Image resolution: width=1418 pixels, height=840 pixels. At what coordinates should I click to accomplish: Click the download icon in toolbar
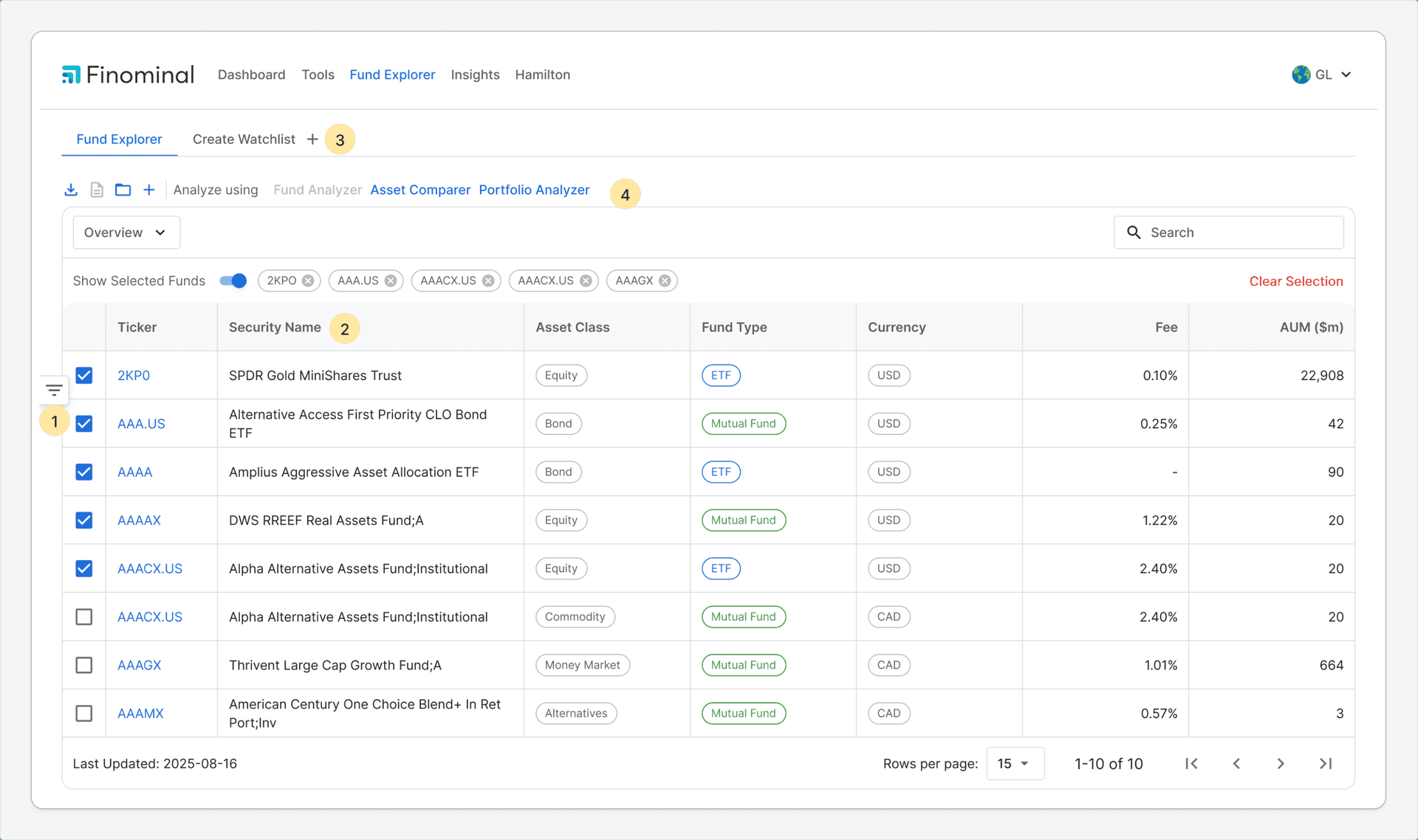tap(71, 190)
